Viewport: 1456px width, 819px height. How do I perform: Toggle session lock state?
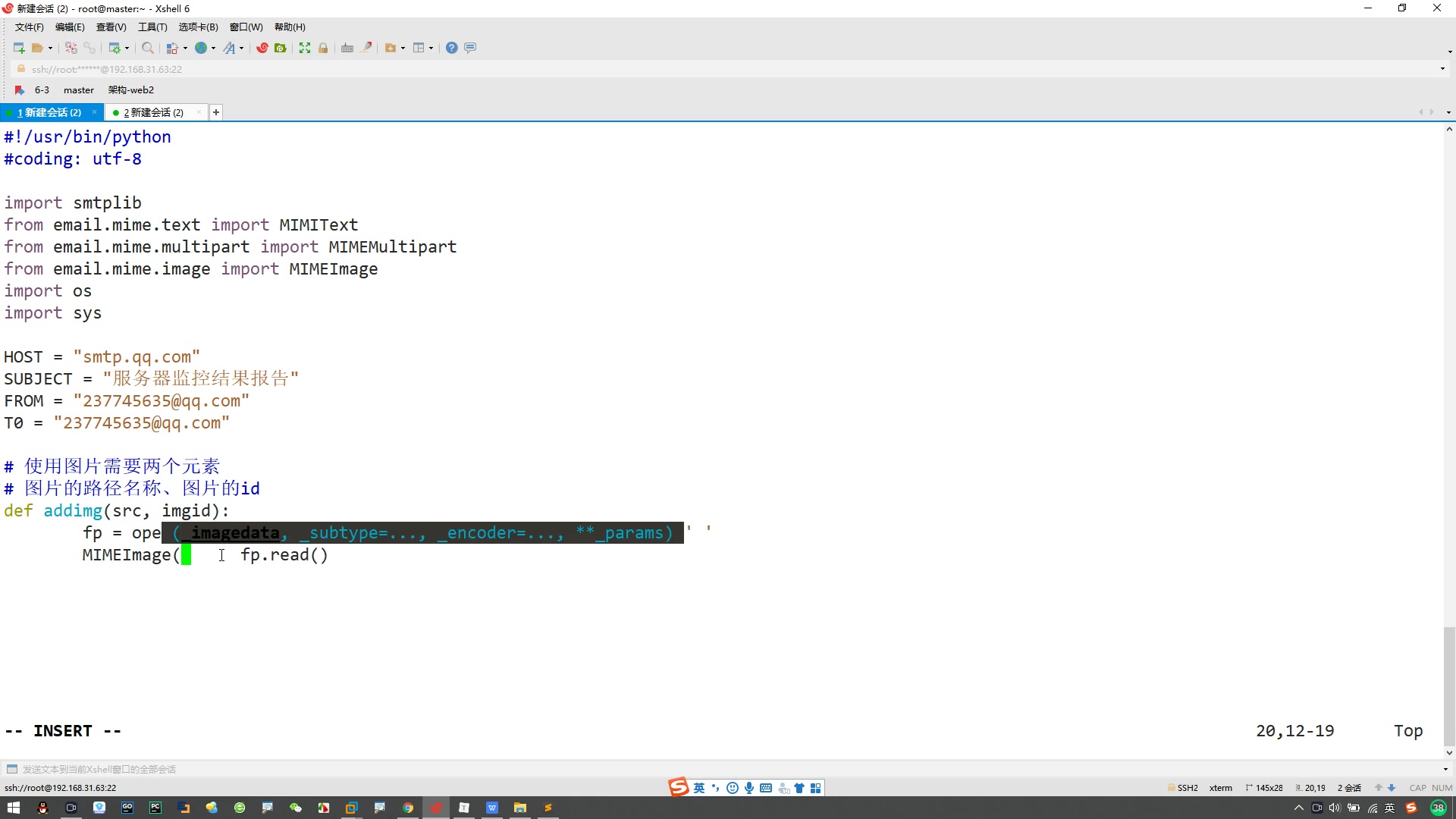324,48
